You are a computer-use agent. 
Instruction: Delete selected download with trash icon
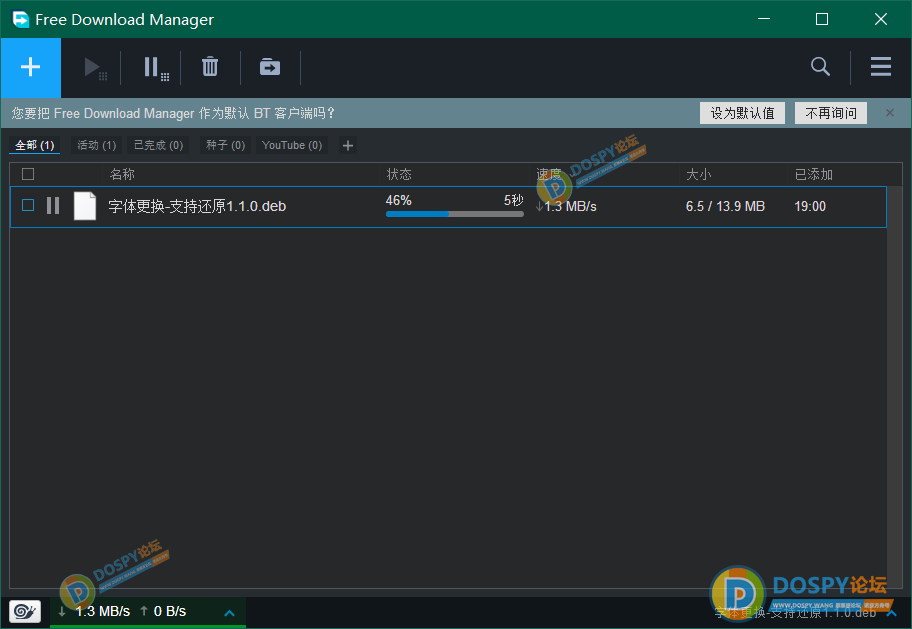pyautogui.click(x=210, y=67)
